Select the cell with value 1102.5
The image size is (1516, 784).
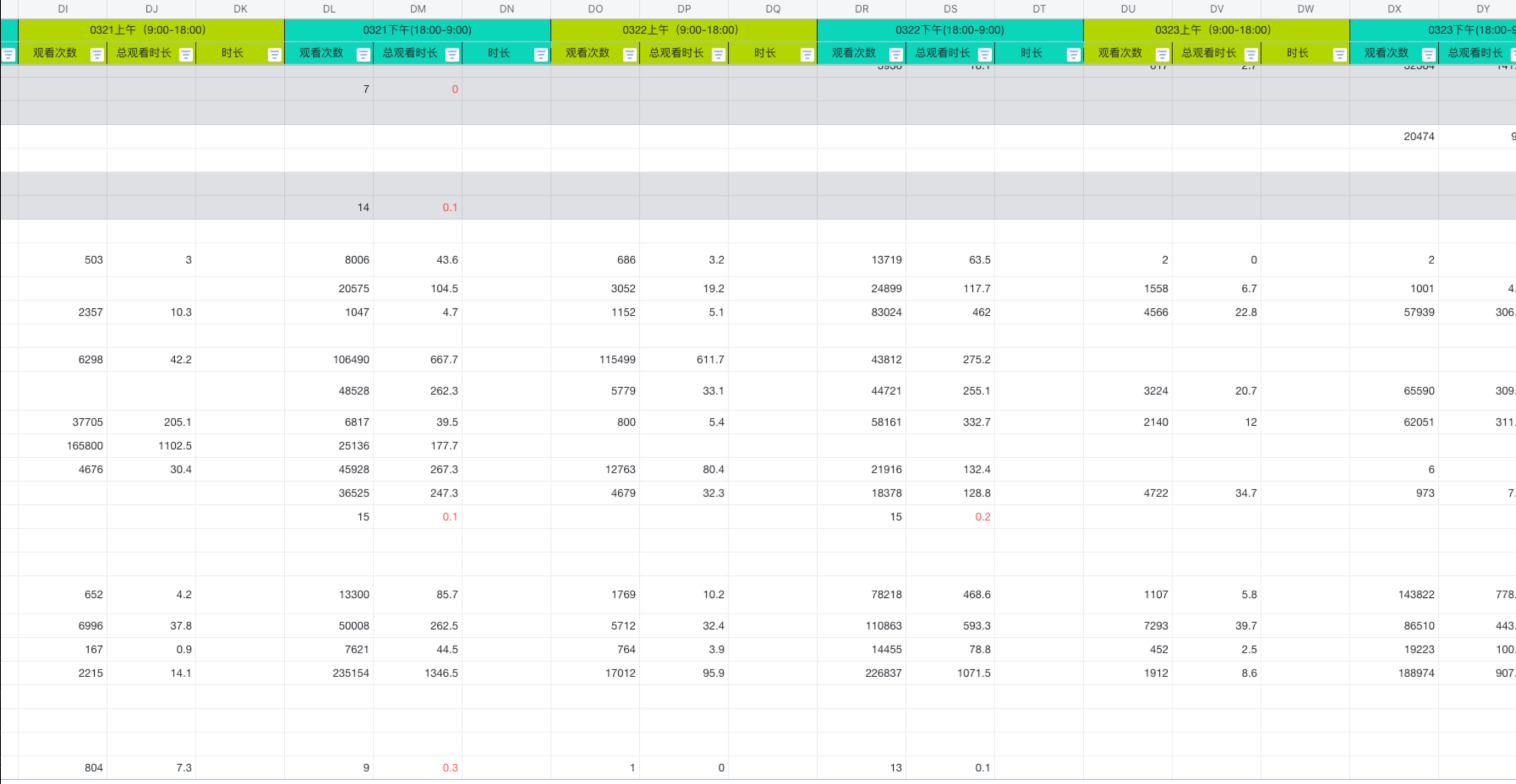click(x=151, y=445)
